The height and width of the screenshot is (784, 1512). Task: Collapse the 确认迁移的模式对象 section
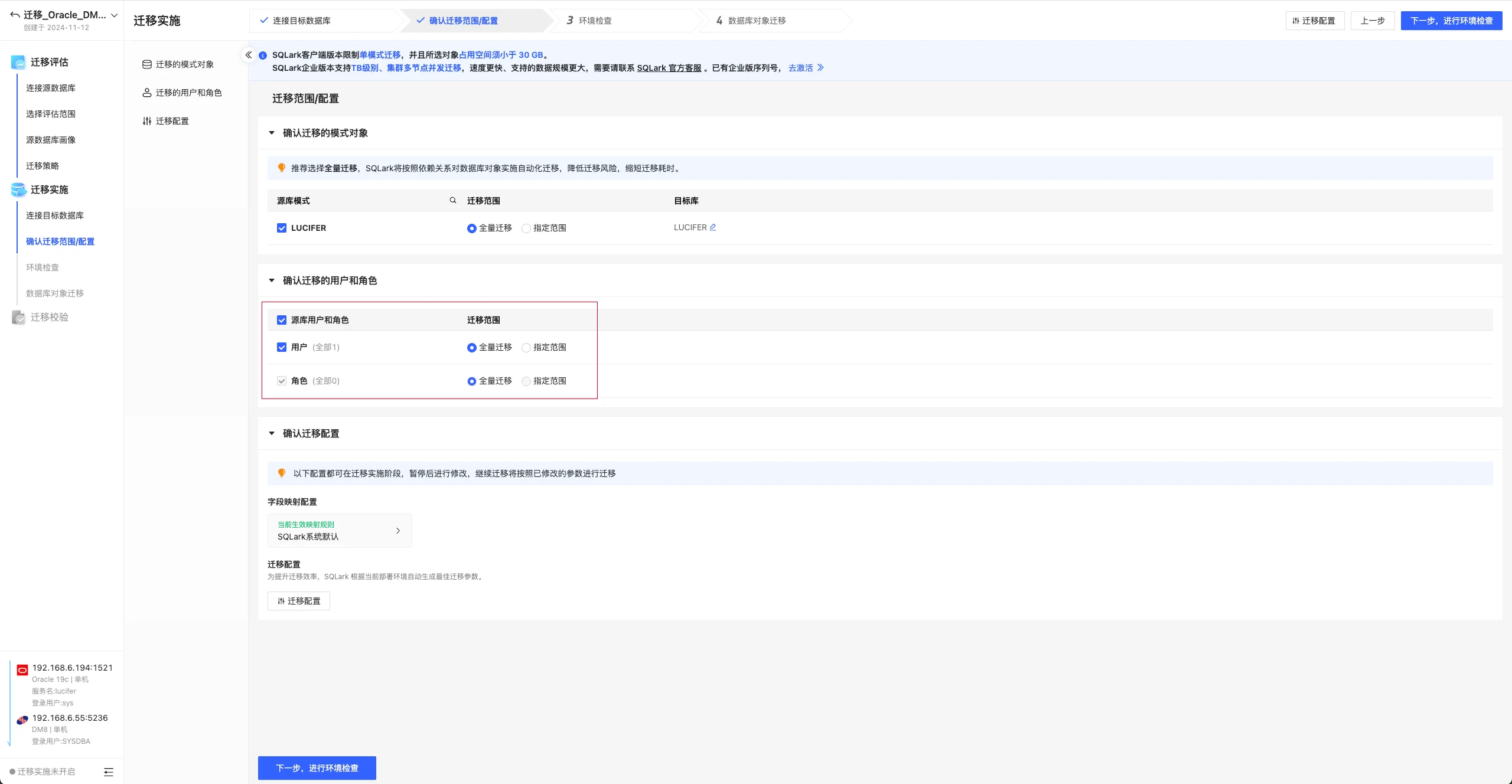pos(272,133)
